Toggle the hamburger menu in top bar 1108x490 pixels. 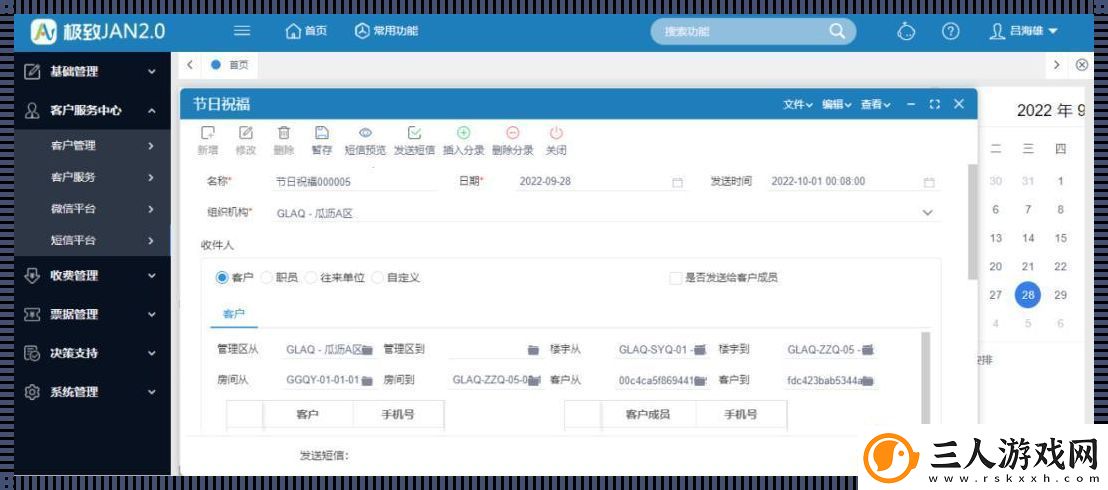click(x=242, y=31)
